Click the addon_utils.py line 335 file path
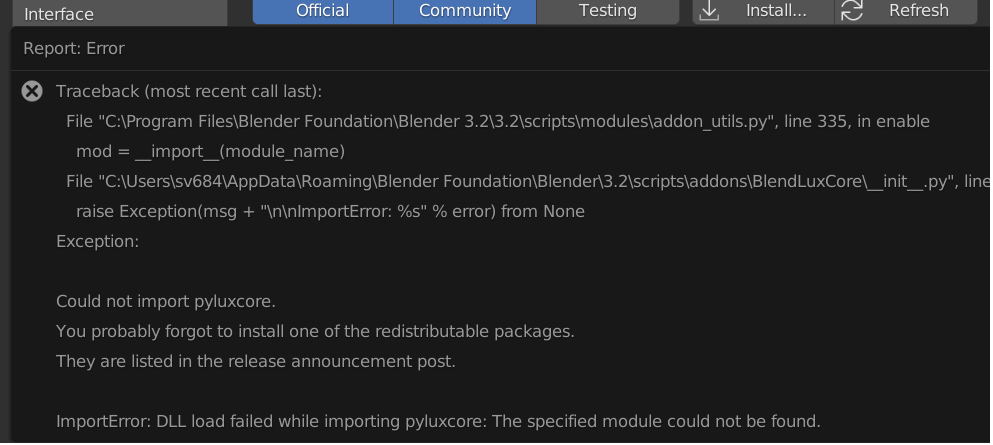993x445 pixels. [498, 122]
